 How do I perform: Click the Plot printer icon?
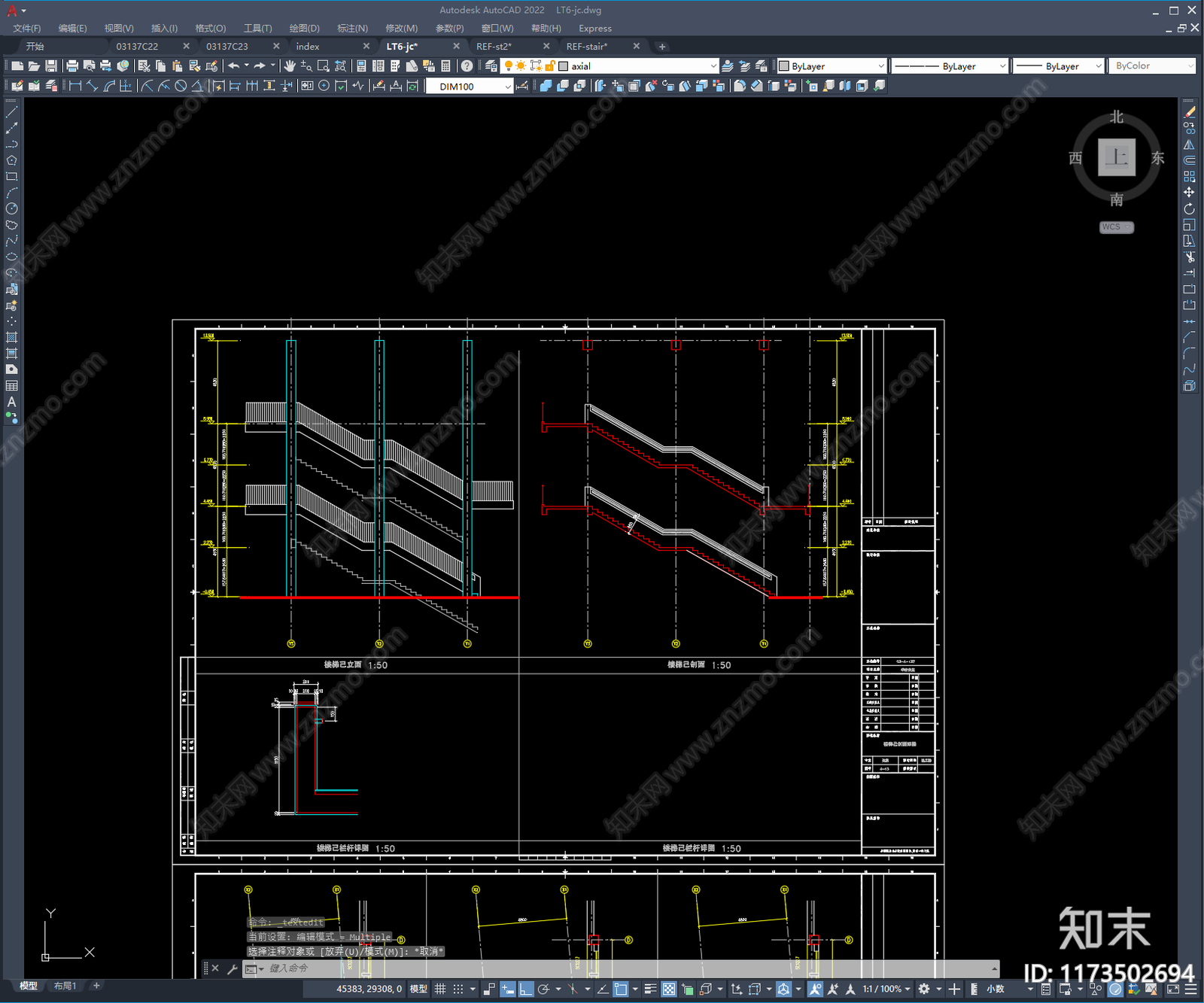click(72, 66)
